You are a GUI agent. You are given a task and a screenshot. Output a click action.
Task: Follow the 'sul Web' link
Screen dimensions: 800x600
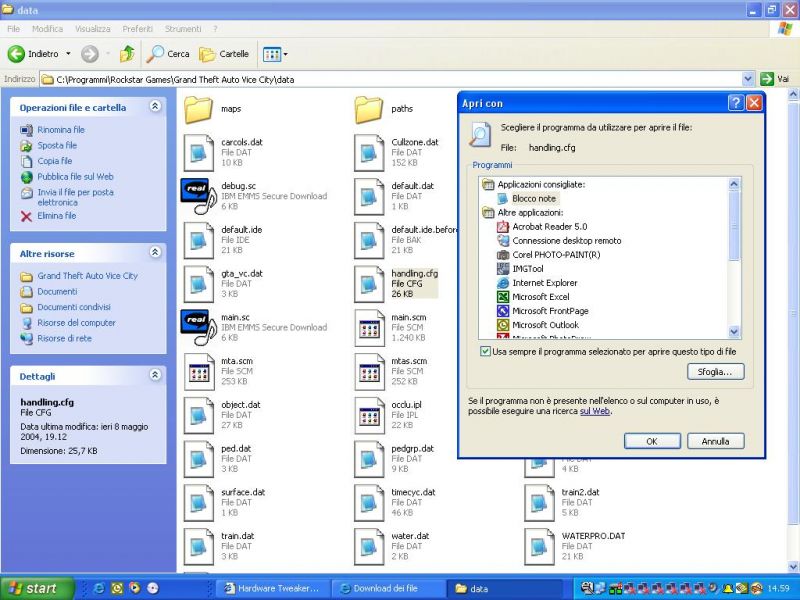tap(595, 411)
